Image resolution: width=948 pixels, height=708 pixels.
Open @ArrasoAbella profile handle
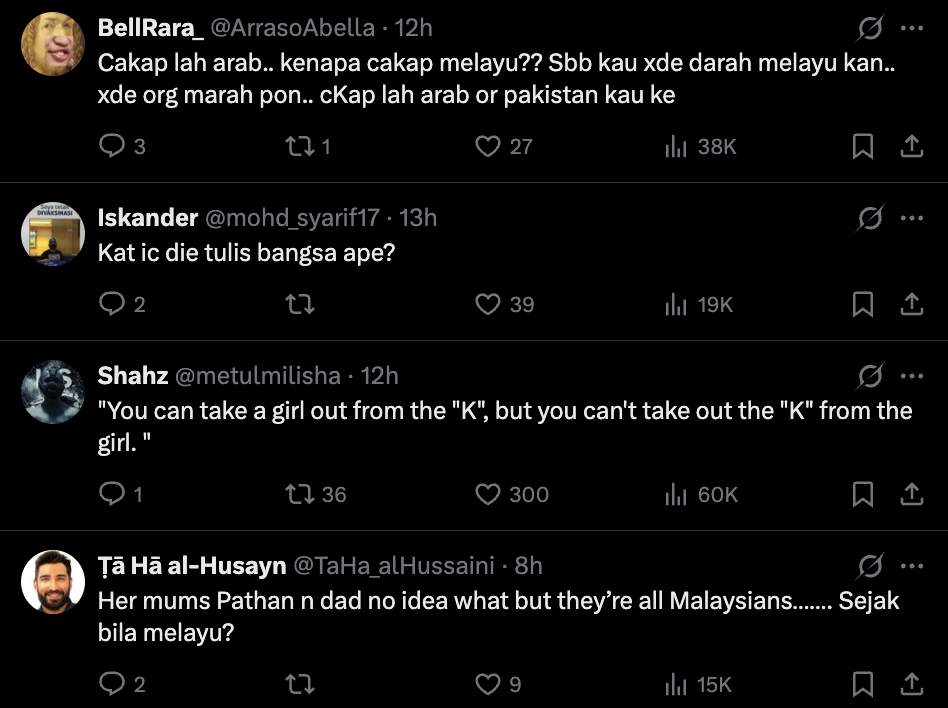(x=292, y=28)
